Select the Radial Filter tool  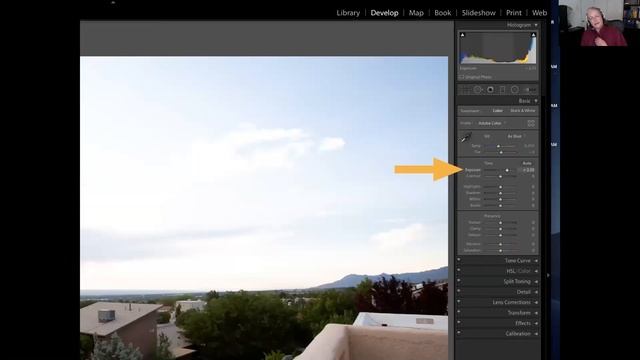point(515,89)
